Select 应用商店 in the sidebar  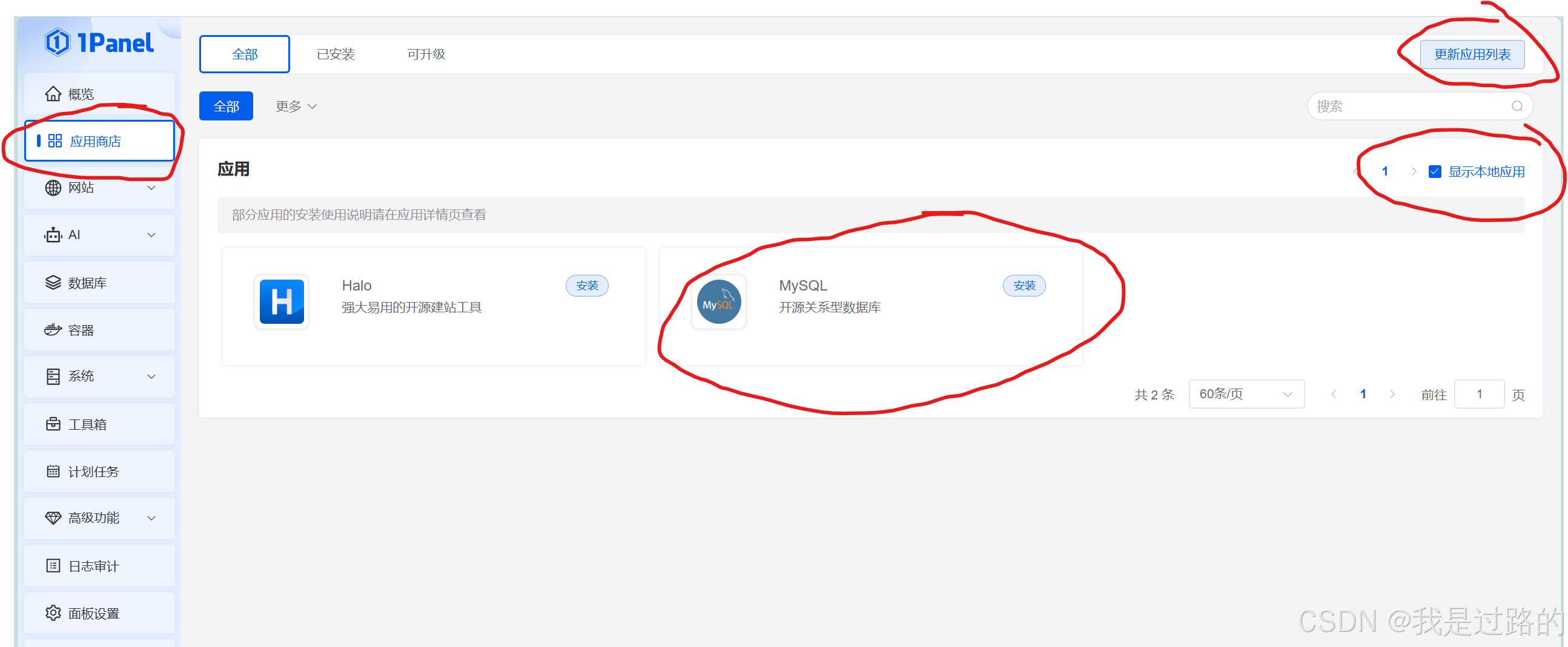99,141
